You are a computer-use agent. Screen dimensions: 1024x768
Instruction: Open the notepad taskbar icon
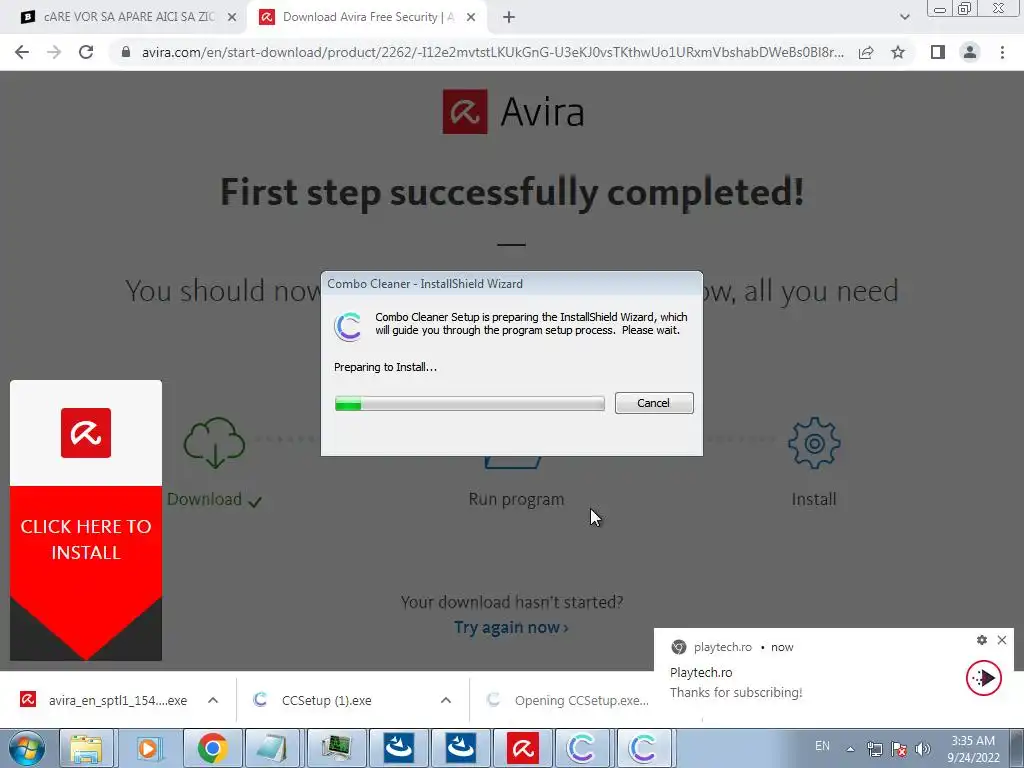pyautogui.click(x=273, y=748)
